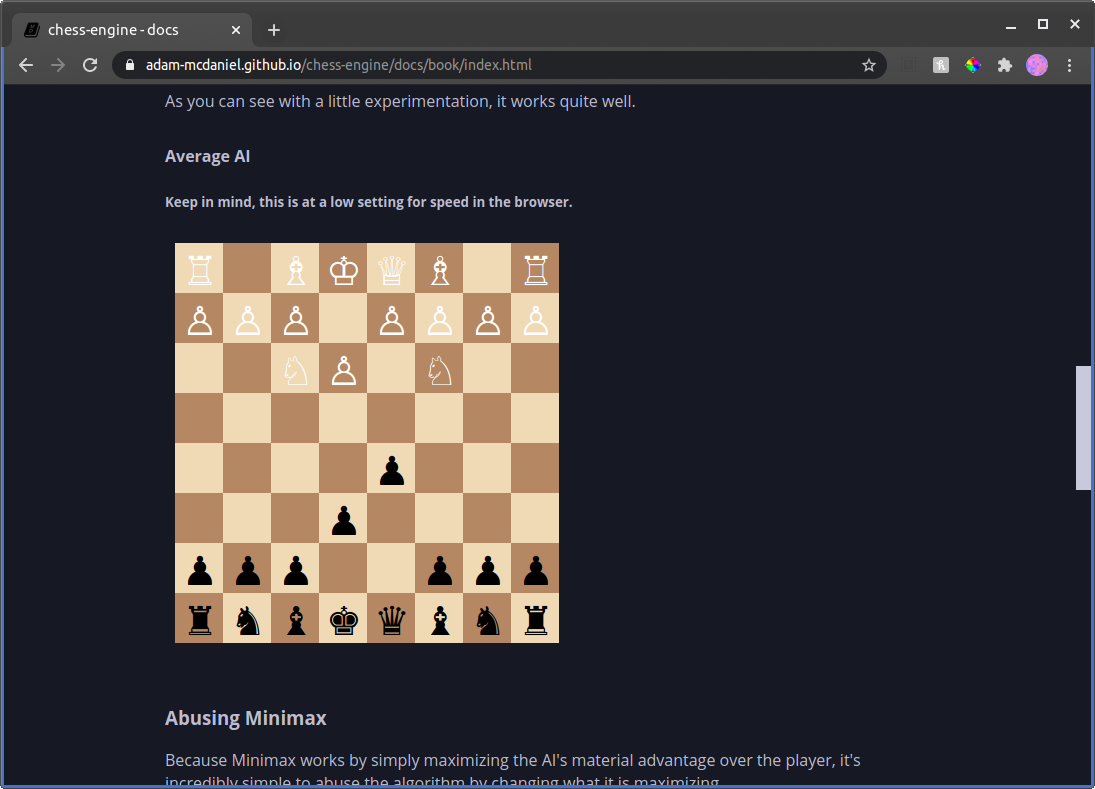Select the black queen piece
Viewport: 1095px width, 789px height.
pos(392,619)
